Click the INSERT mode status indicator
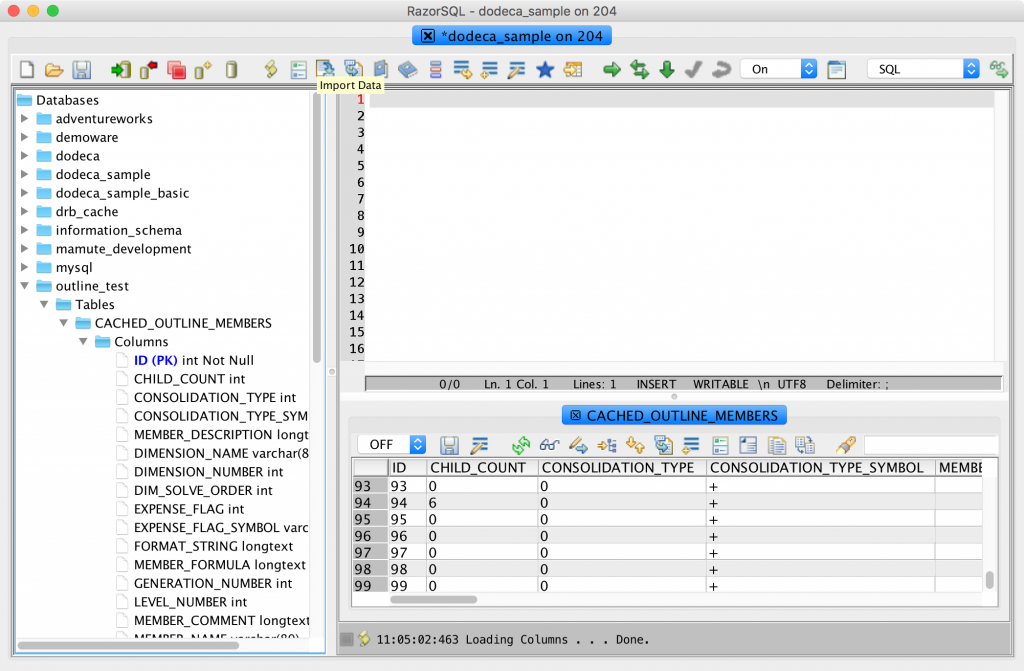Viewport: 1024px width, 671px height. point(656,384)
